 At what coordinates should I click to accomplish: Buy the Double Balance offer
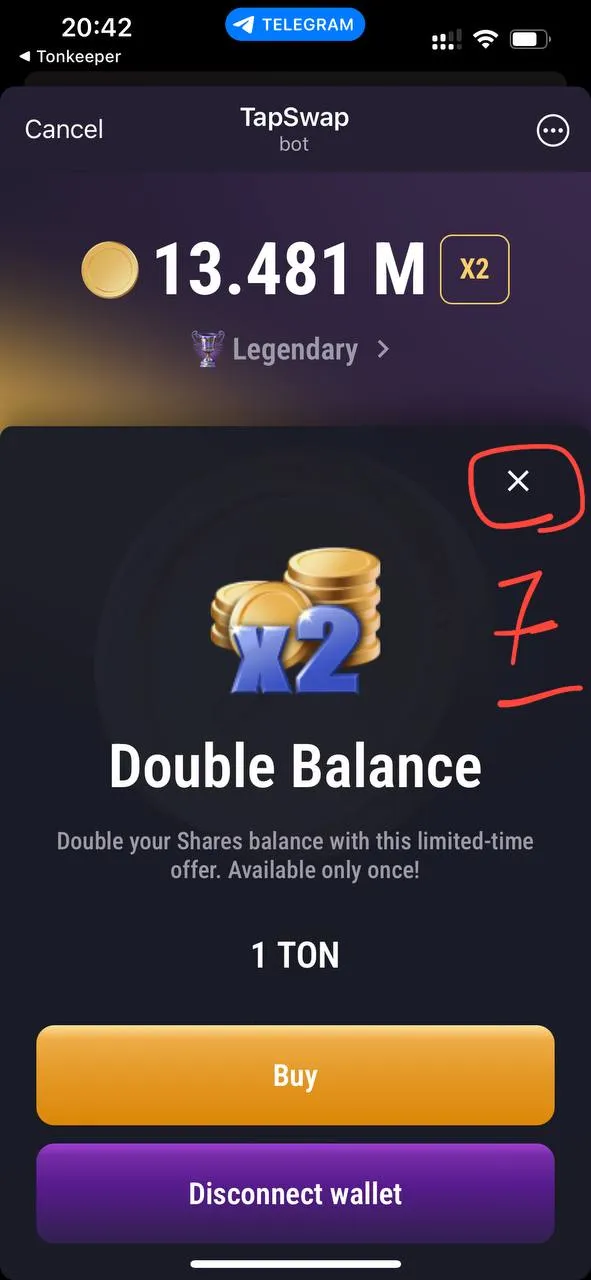[x=295, y=1075]
